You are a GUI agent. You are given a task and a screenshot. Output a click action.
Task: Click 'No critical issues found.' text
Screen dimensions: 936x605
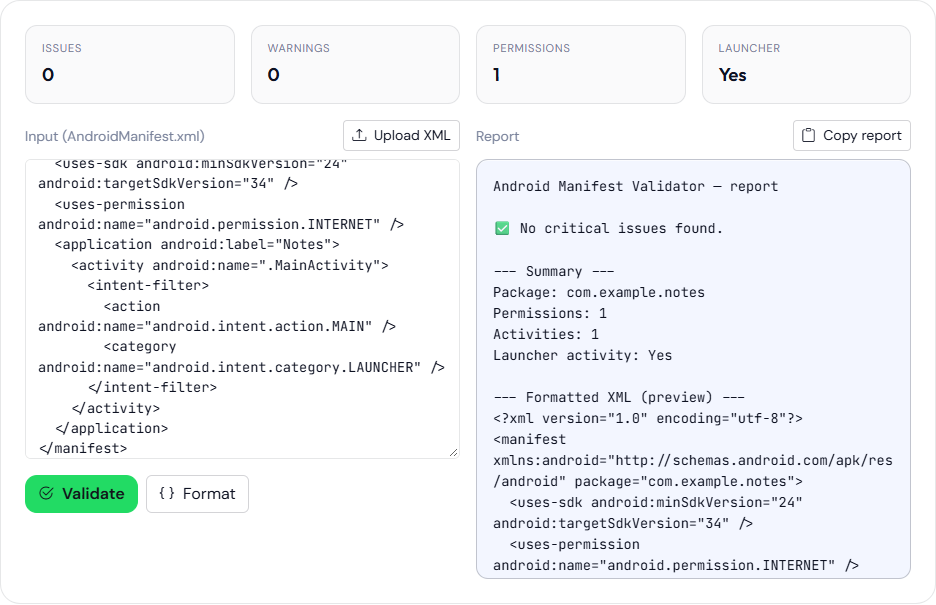(621, 229)
